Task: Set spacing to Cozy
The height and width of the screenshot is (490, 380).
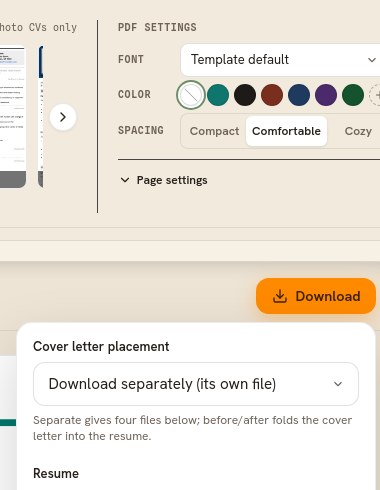Action: (358, 131)
